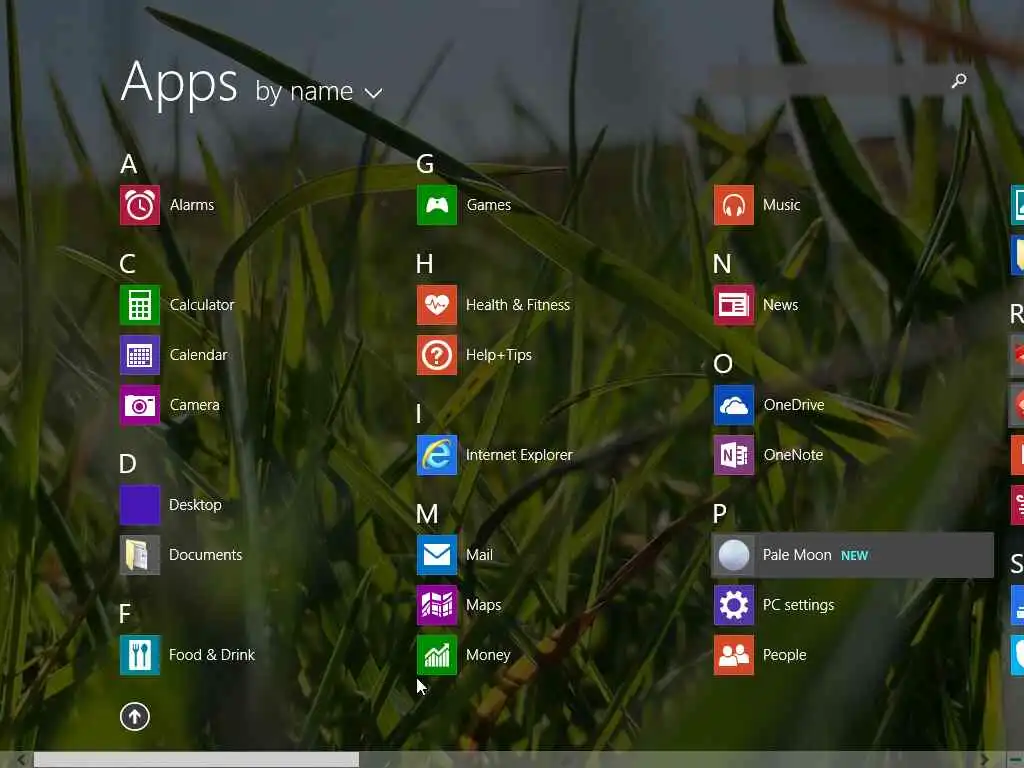Select the letter G group header
The image size is (1024, 768).
[x=425, y=164]
